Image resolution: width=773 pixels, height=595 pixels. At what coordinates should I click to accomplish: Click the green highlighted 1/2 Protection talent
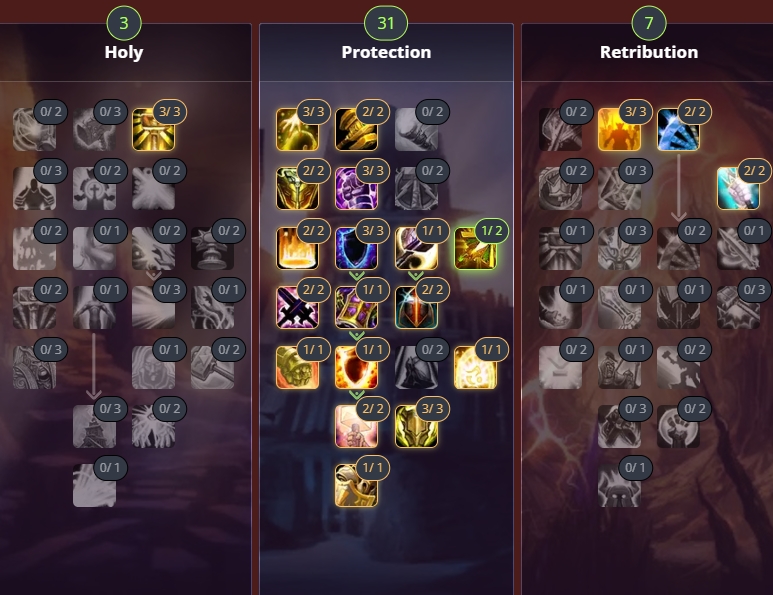coord(475,248)
